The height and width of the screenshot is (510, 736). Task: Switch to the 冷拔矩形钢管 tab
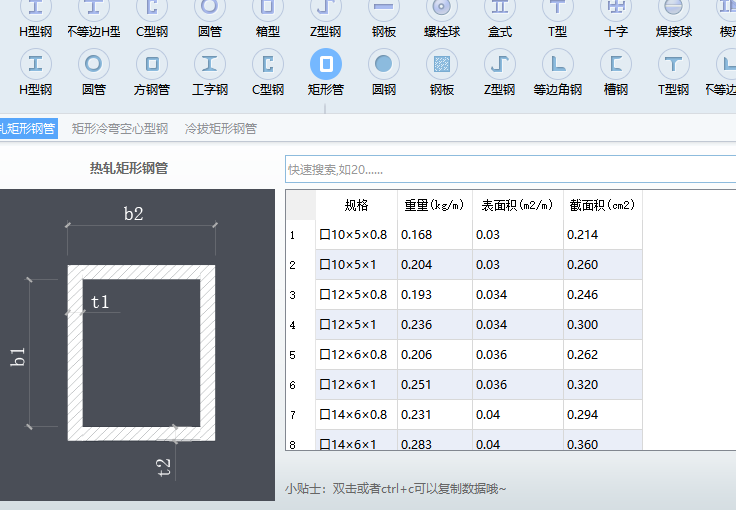[x=221, y=129]
